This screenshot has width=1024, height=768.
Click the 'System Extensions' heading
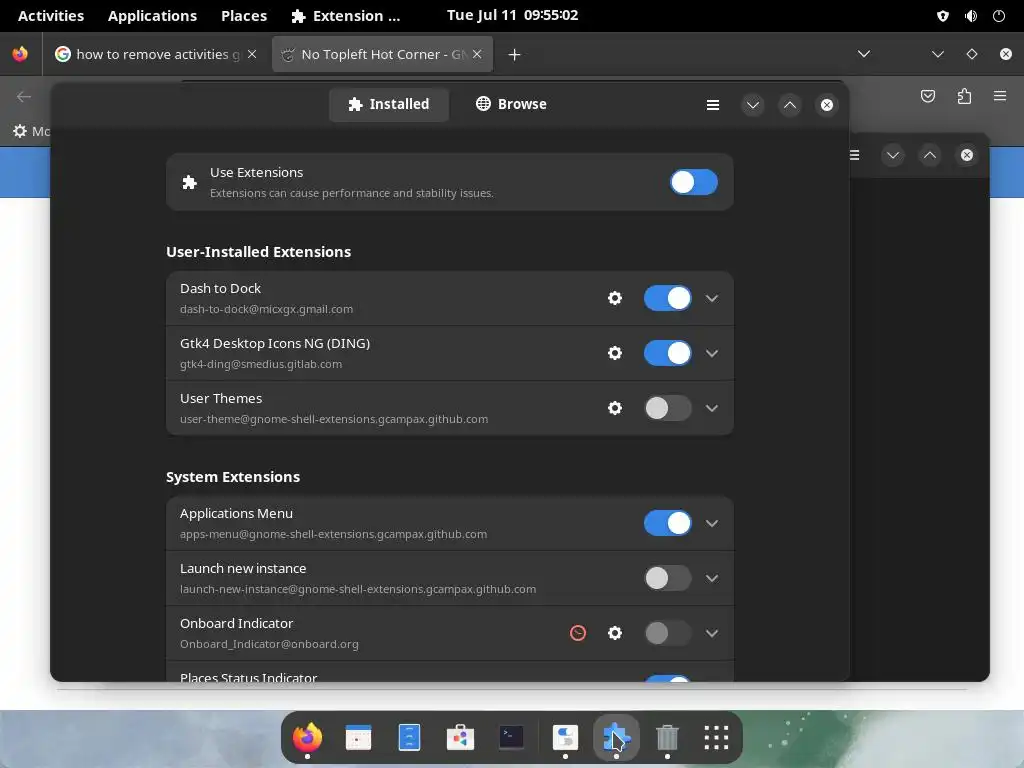tap(233, 477)
